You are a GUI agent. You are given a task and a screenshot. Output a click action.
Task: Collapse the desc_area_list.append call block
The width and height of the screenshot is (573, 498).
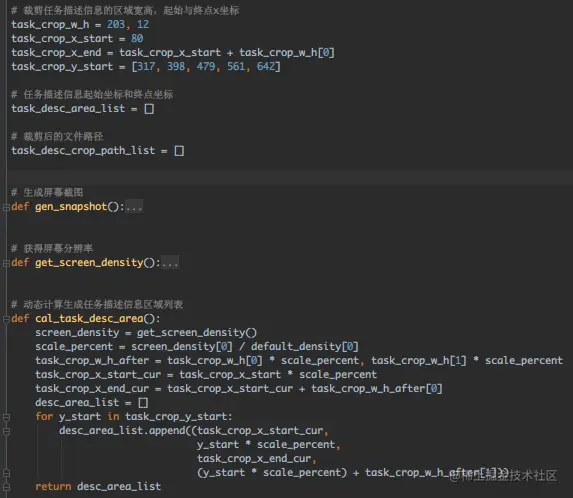6,431
